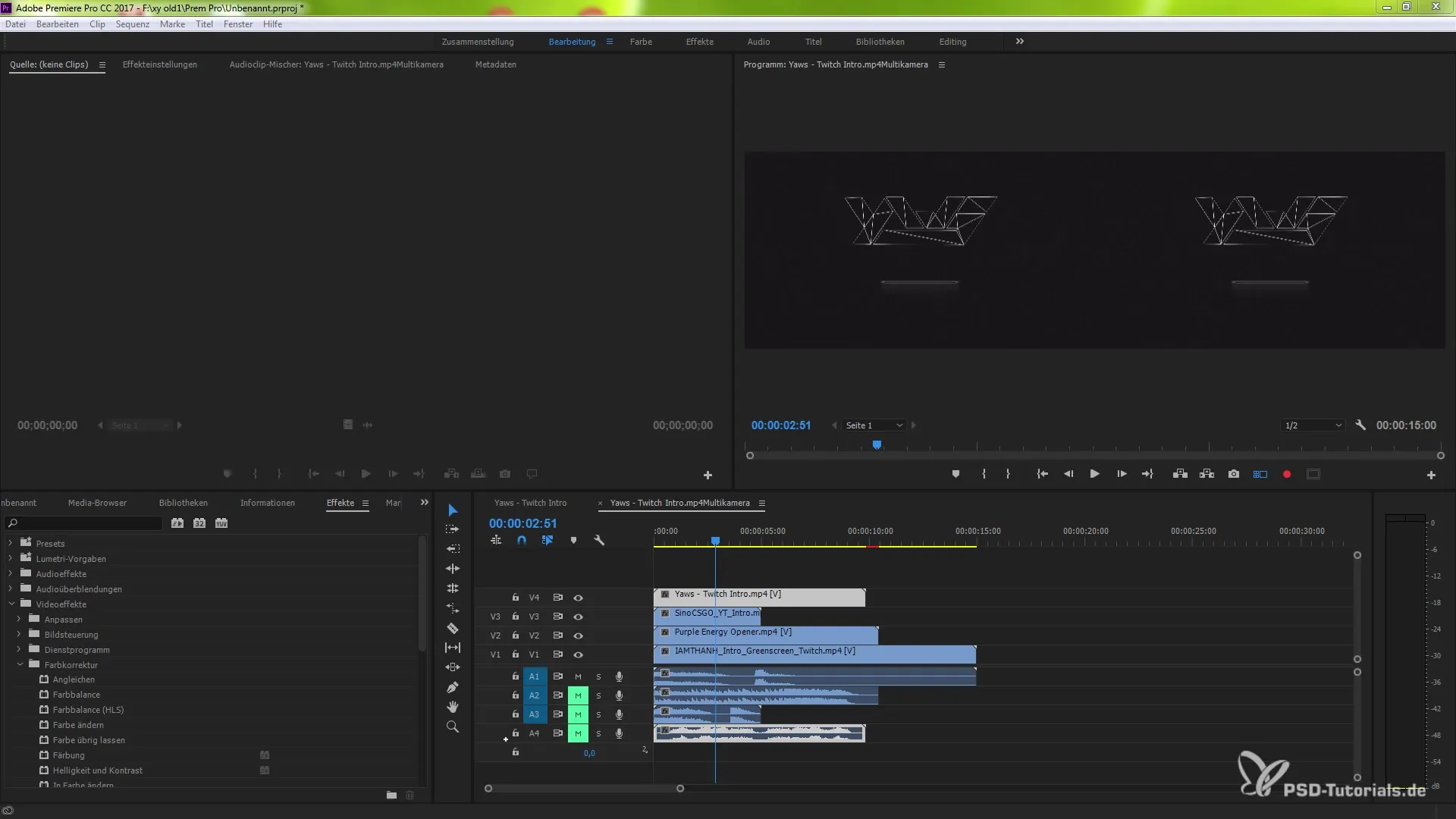Select the Hand tool

click(453, 707)
